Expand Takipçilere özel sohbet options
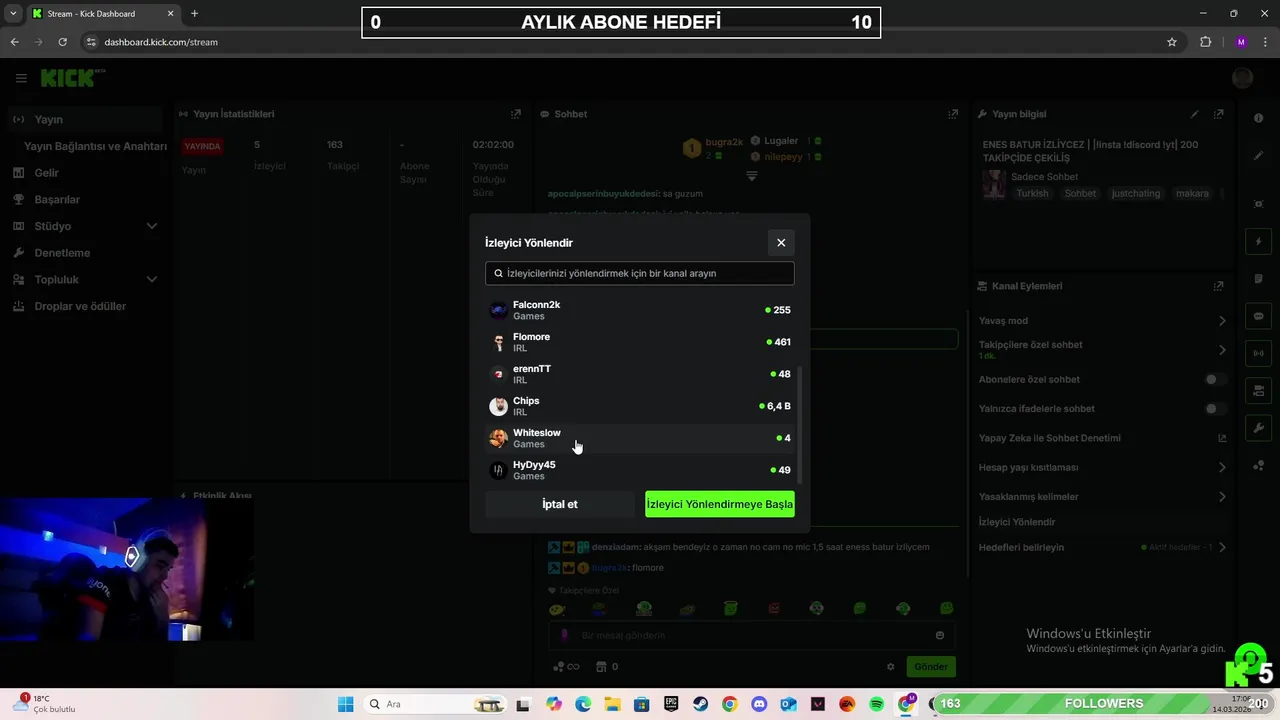The width and height of the screenshot is (1280, 720). coord(1222,350)
